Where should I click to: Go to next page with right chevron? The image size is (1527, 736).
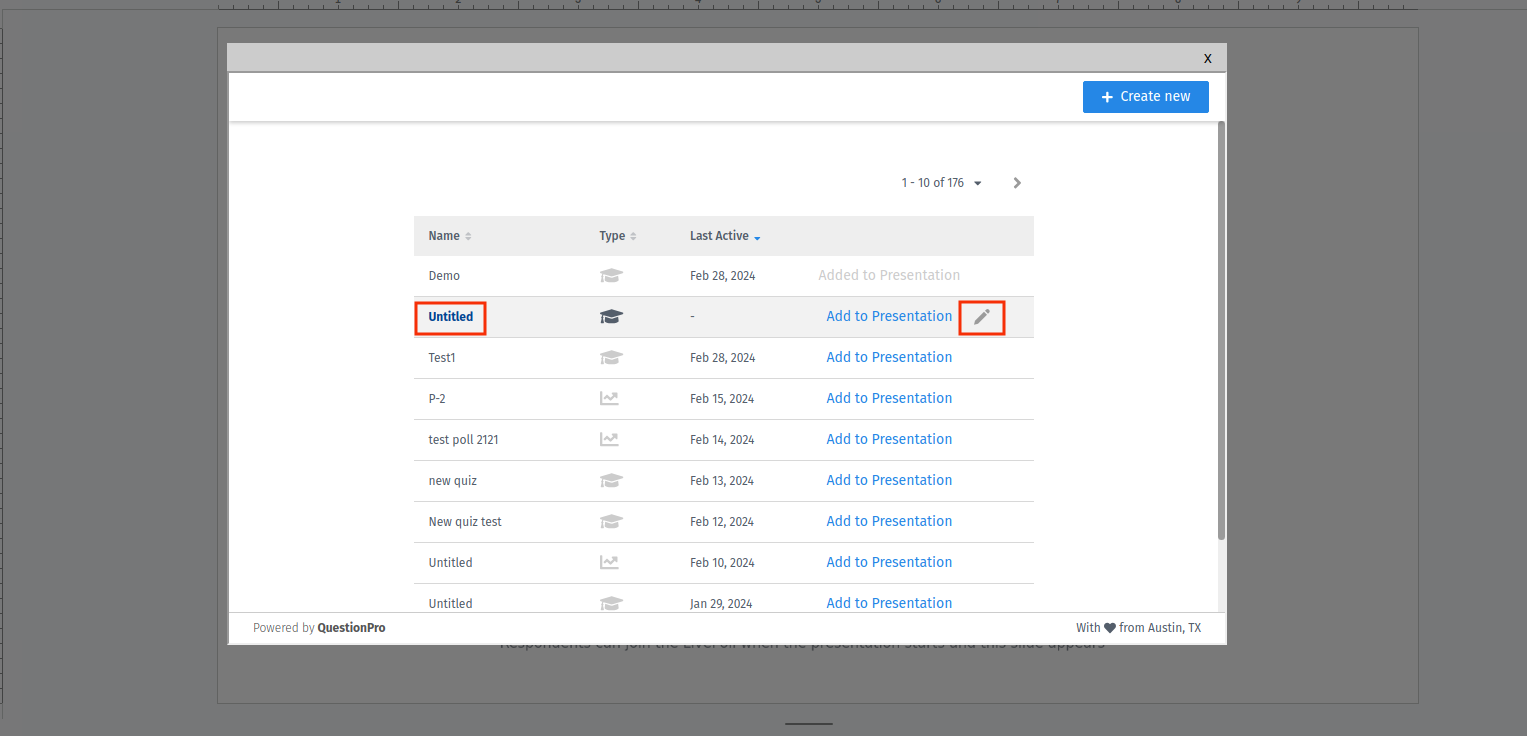point(1017,183)
